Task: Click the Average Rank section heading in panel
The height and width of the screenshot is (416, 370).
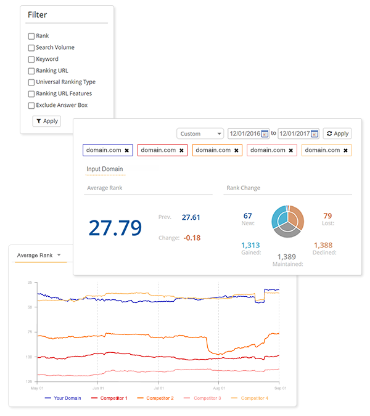Action: [105, 188]
